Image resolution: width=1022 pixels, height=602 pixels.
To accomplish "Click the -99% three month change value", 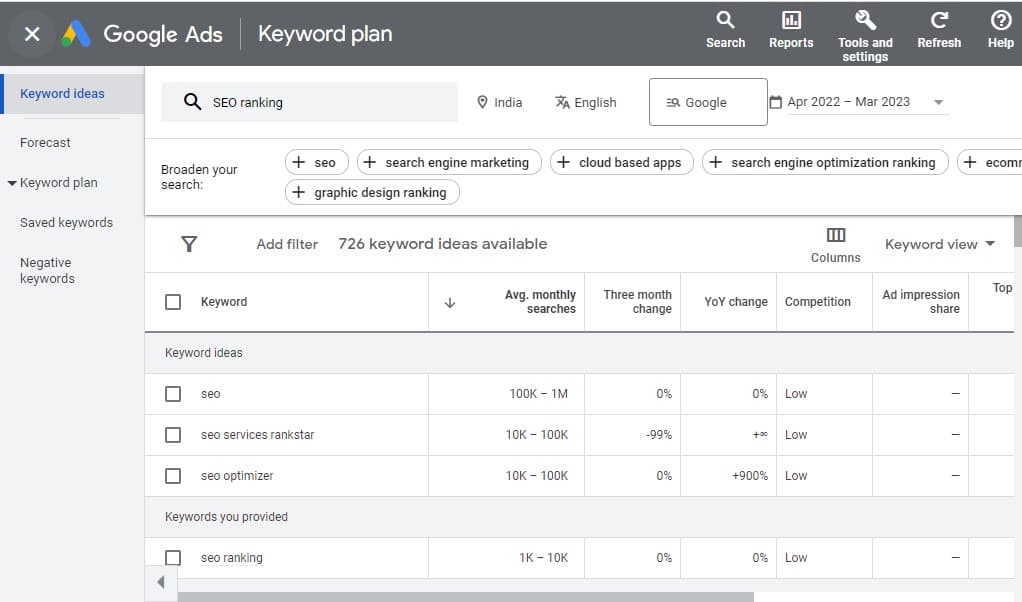I will 658,435.
